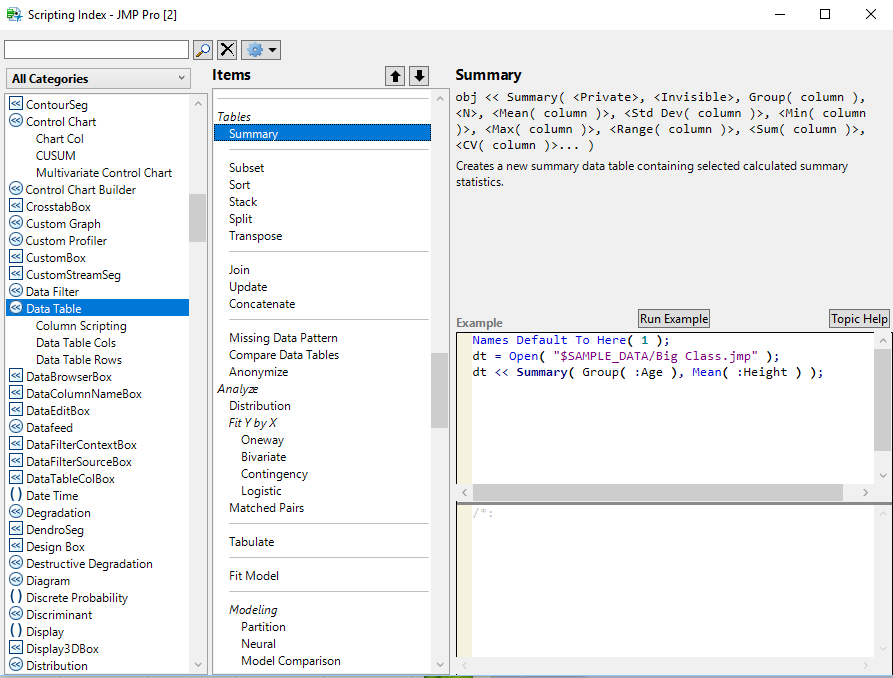Click the Run Example button
The image size is (893, 678).
[x=673, y=319]
